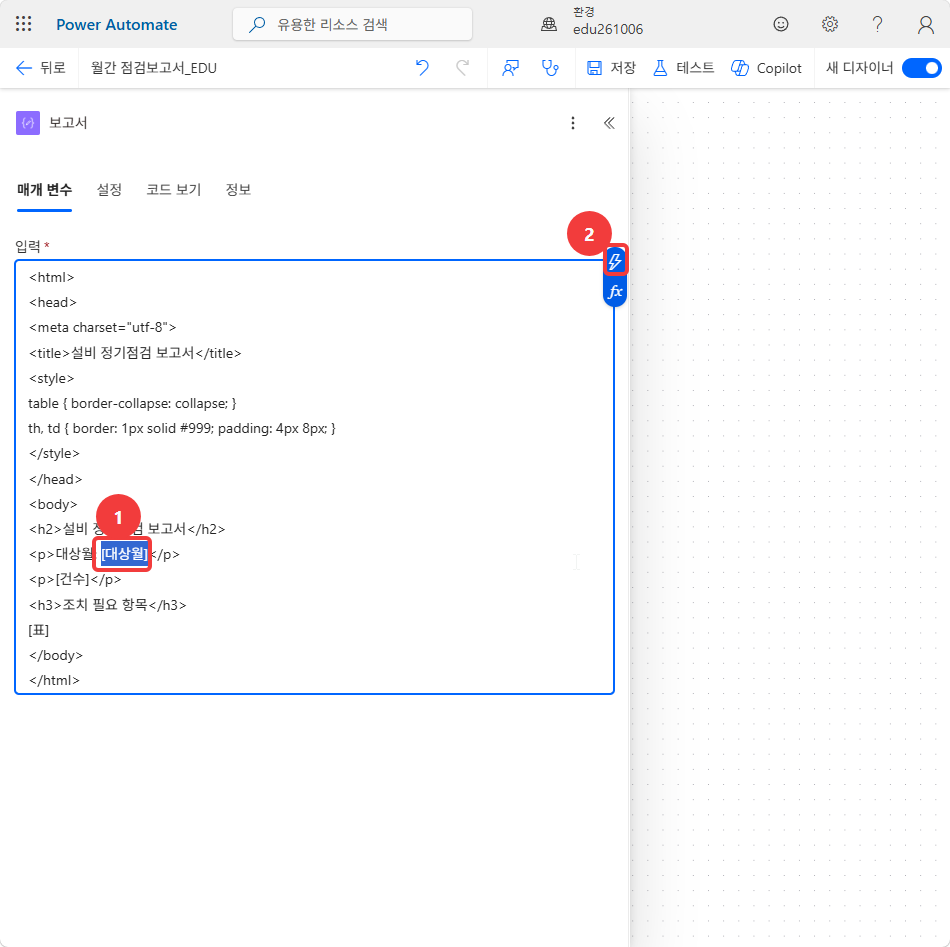Click the <title> line in the input
The image size is (950, 947).
pos(135,353)
